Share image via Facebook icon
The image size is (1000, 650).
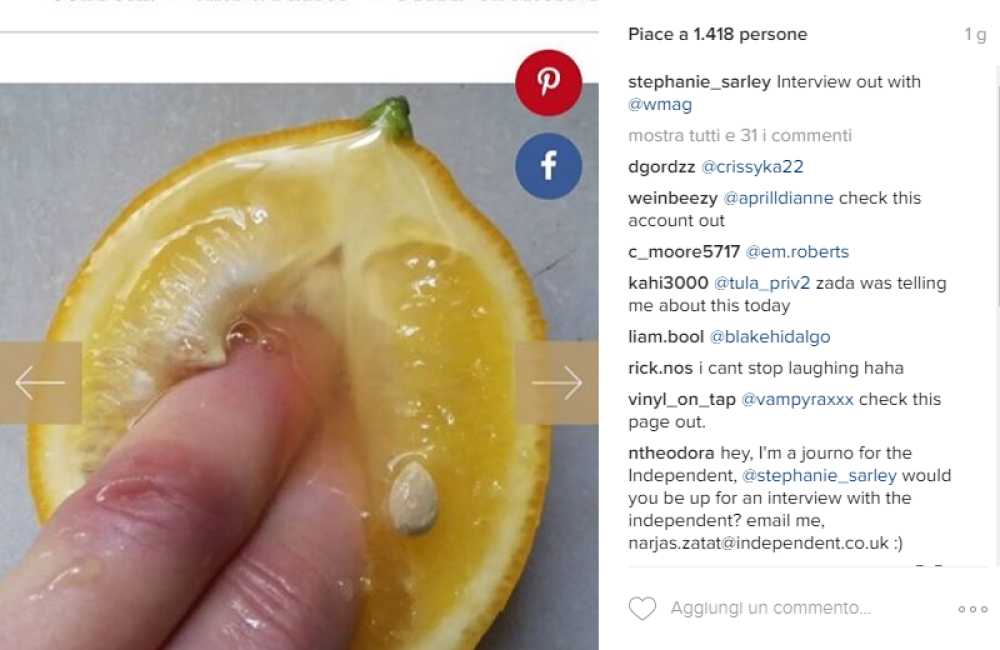(548, 166)
